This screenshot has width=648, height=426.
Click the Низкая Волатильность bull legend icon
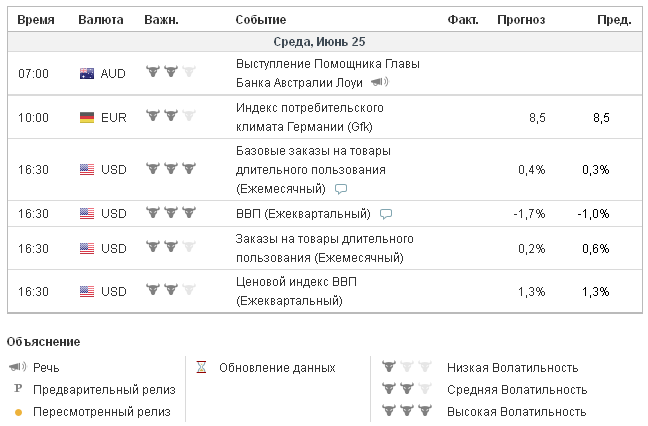point(406,367)
